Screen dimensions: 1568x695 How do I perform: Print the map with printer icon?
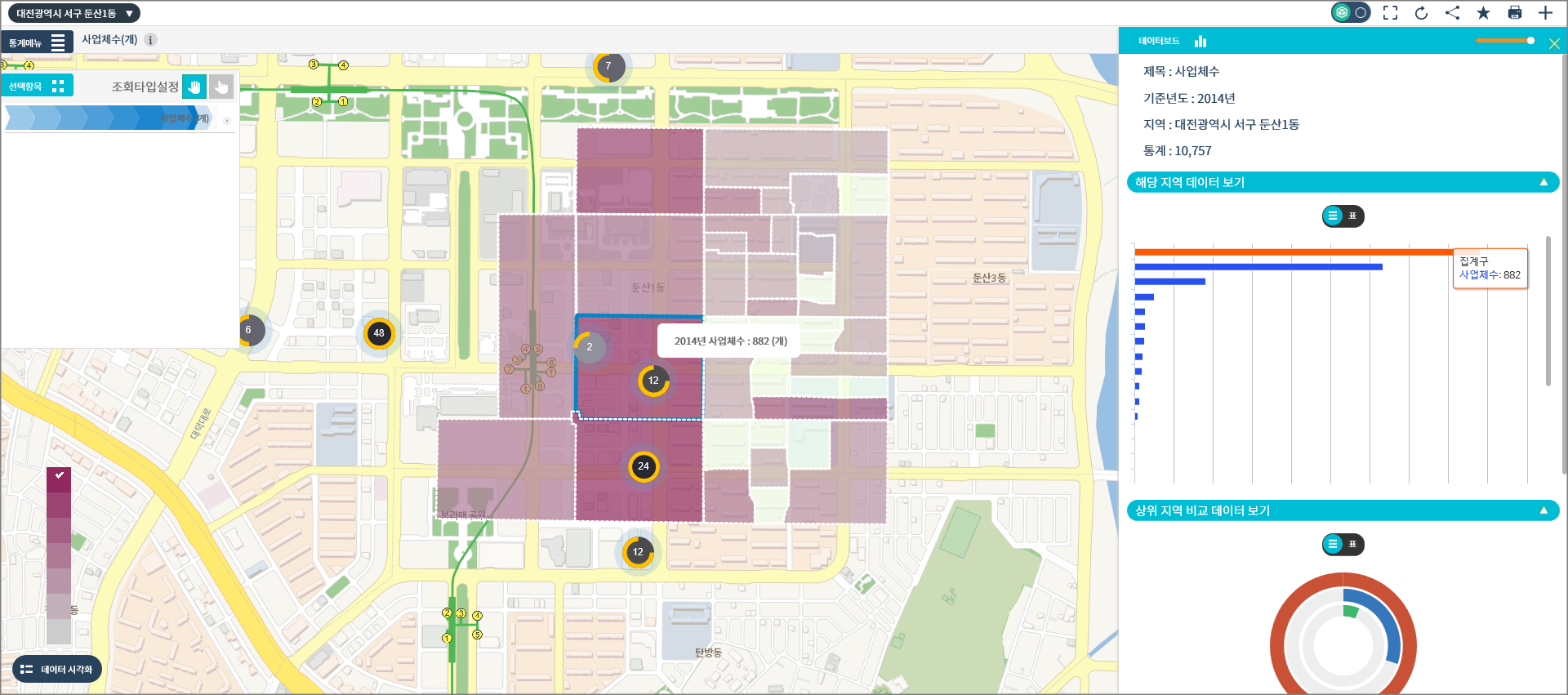pyautogui.click(x=1514, y=13)
